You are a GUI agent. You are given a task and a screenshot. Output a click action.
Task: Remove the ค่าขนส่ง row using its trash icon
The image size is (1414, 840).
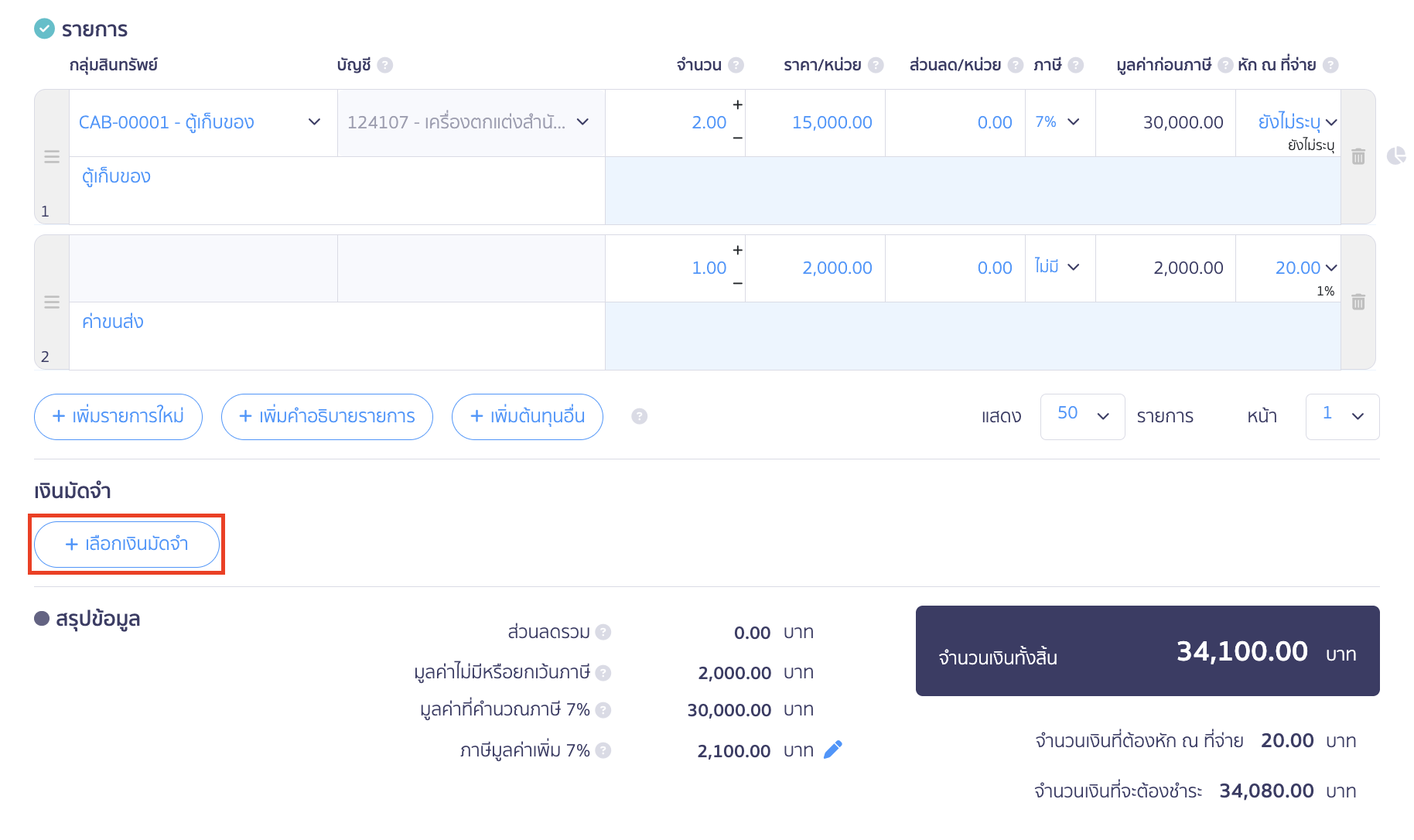1358,302
